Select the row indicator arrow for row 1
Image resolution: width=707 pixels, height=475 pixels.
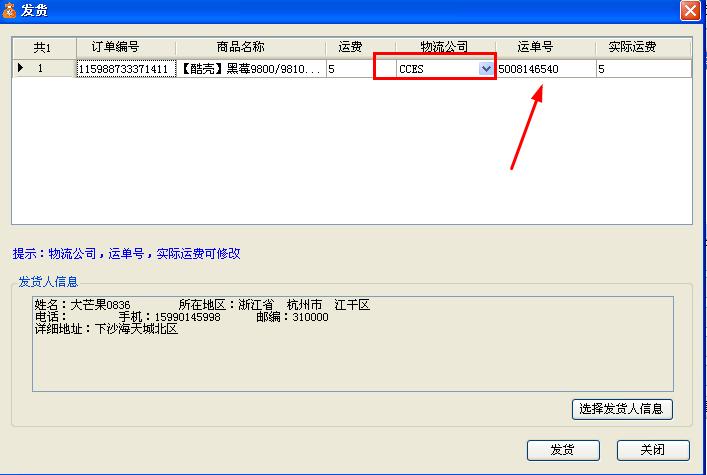click(20, 68)
